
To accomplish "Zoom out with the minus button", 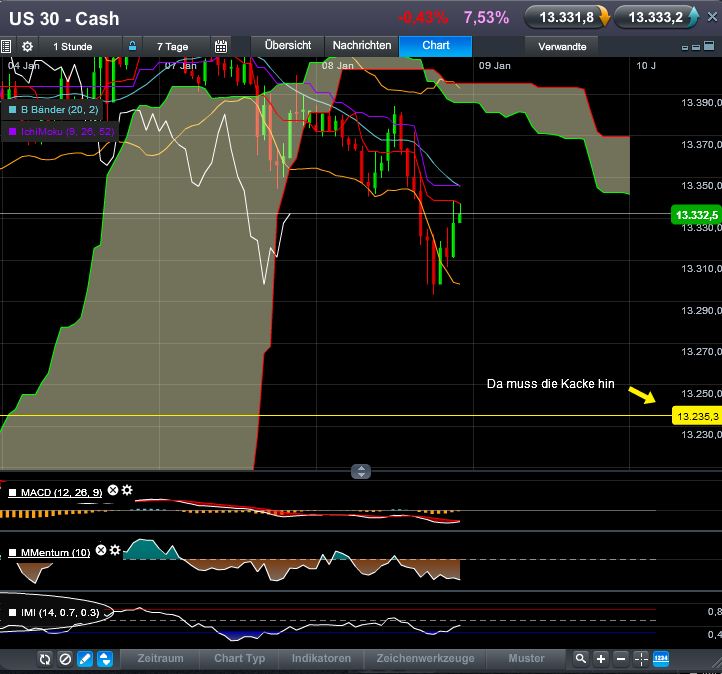I will [621, 659].
